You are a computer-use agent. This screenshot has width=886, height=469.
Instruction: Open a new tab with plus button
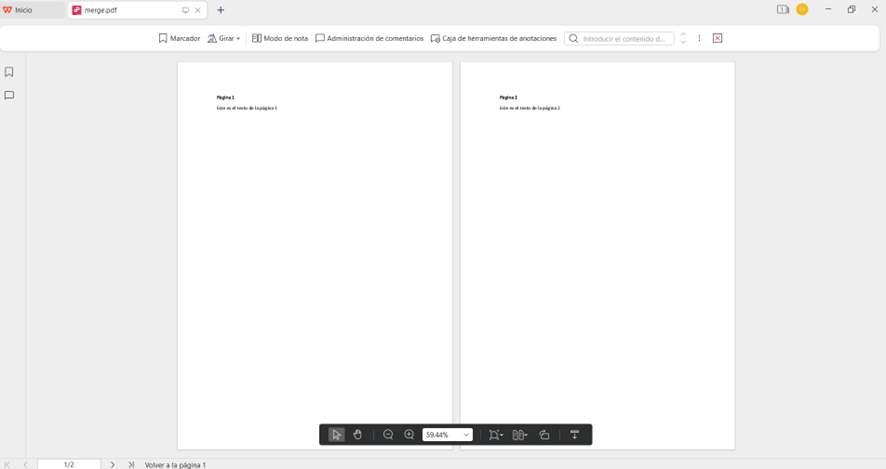pyautogui.click(x=221, y=10)
